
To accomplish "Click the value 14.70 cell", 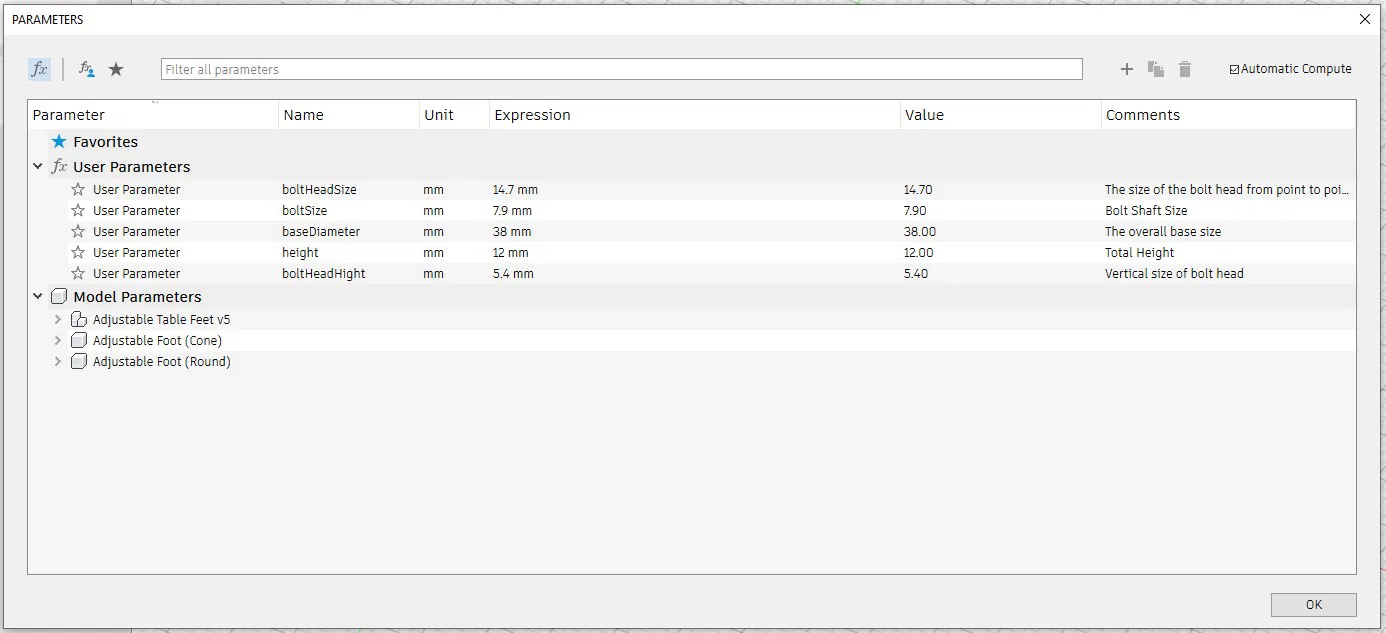I will coord(918,189).
